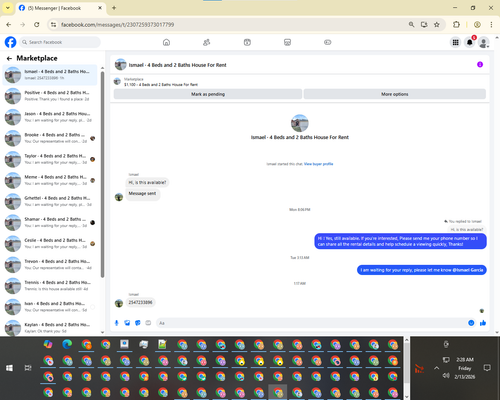Open Marketplace storefront icon in top navigation
This screenshot has height=400, width=500.
tap(287, 42)
